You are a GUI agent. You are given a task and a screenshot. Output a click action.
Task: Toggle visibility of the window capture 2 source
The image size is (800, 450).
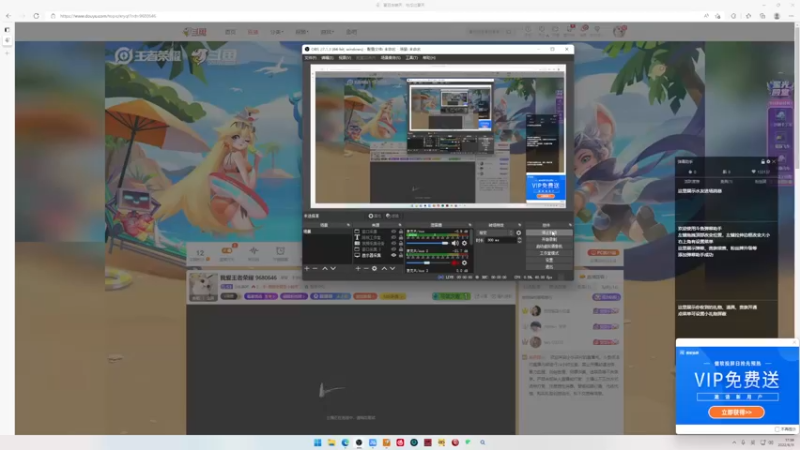393,249
